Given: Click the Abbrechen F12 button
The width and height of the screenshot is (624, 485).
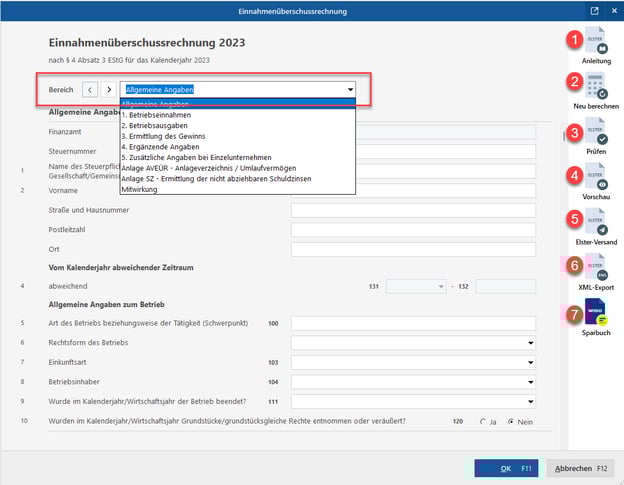Looking at the screenshot, I should tap(580, 468).
